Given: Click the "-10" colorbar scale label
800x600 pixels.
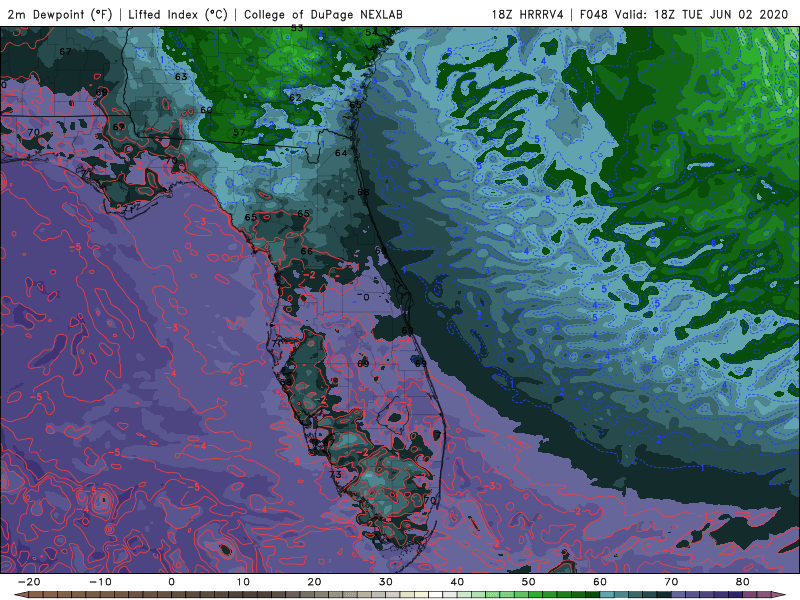Looking at the screenshot, I should [x=100, y=582].
